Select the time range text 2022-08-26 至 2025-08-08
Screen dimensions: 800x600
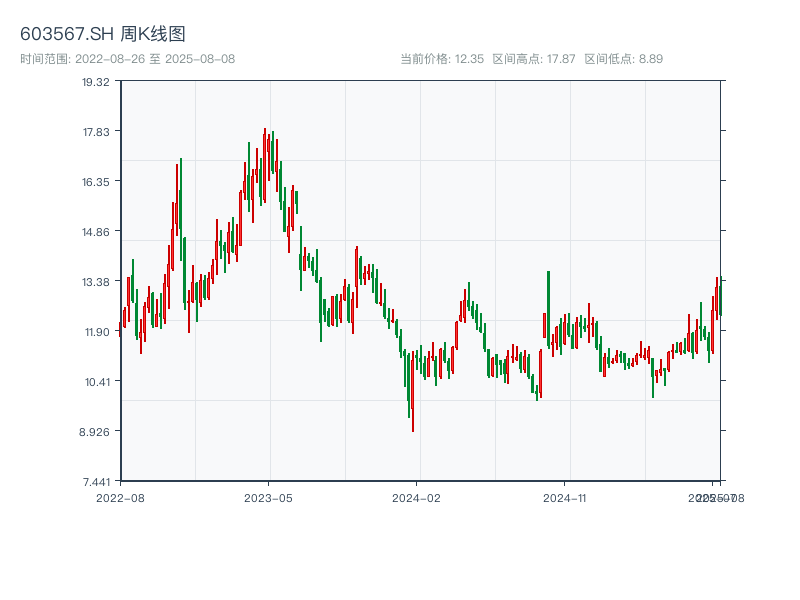coord(155,59)
